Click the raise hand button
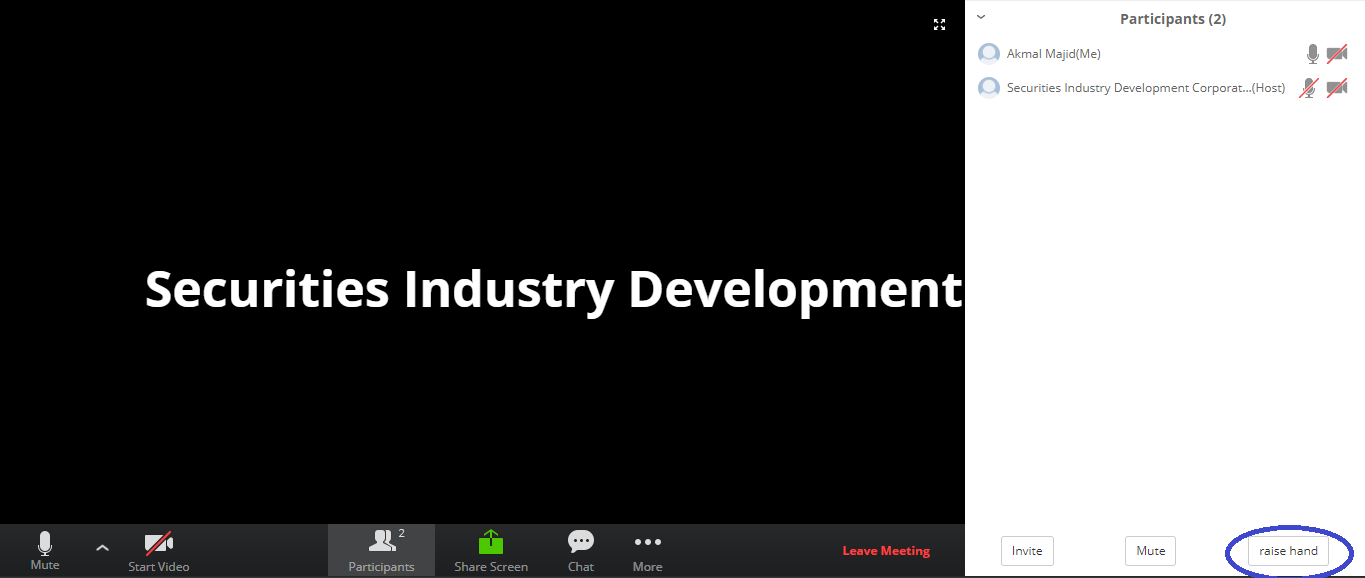Screen dimensions: 1365x578 point(1289,551)
